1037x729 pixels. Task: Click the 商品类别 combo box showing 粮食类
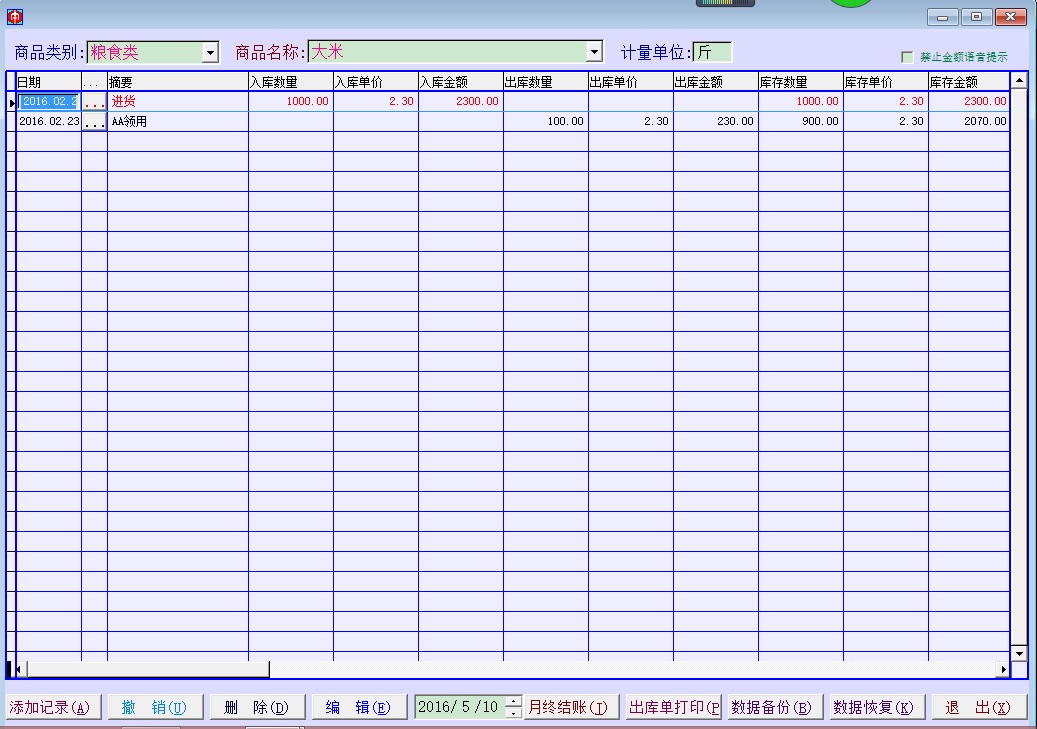coord(153,52)
